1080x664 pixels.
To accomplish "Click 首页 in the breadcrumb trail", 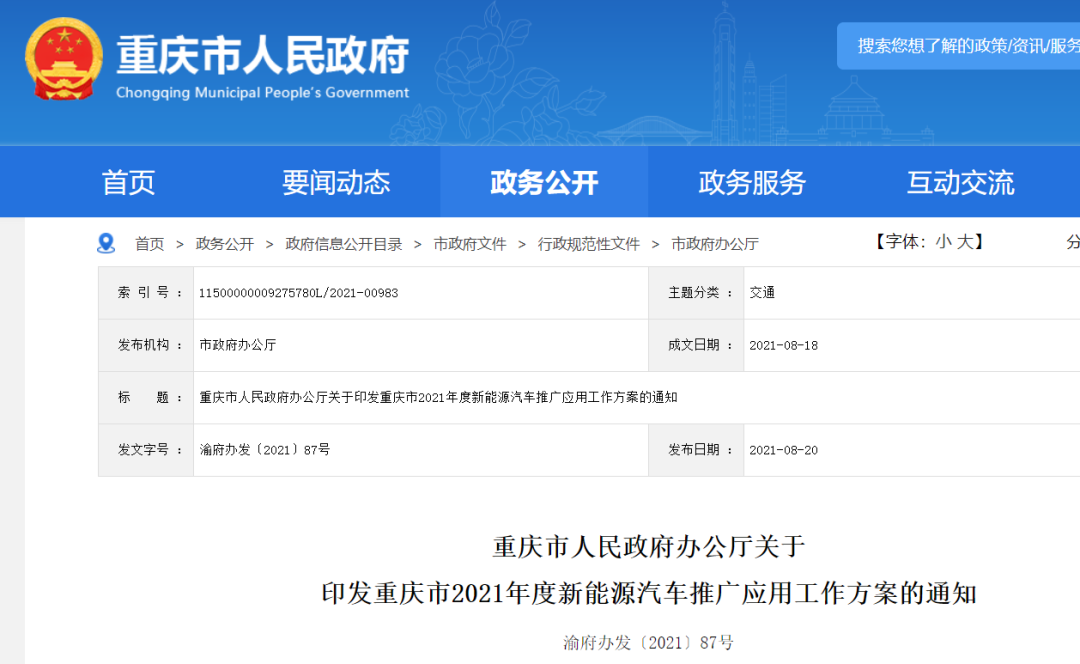I will pyautogui.click(x=150, y=244).
